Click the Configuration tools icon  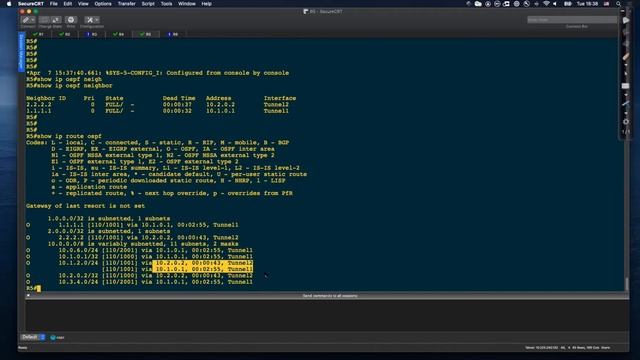(x=89, y=20)
